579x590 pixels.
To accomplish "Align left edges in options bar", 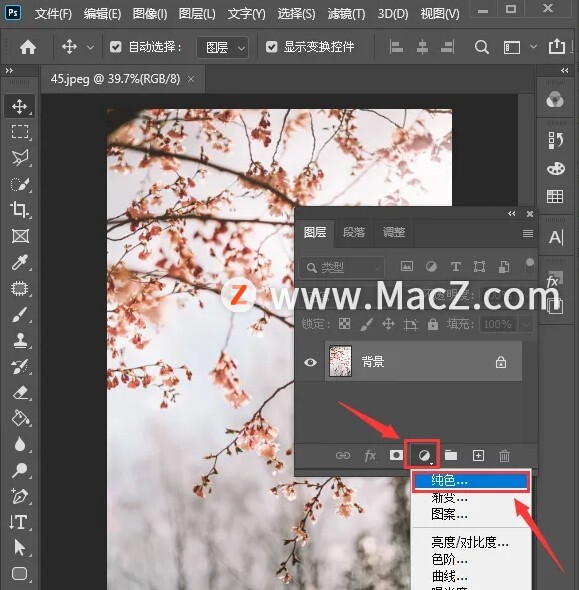I will (x=396, y=47).
